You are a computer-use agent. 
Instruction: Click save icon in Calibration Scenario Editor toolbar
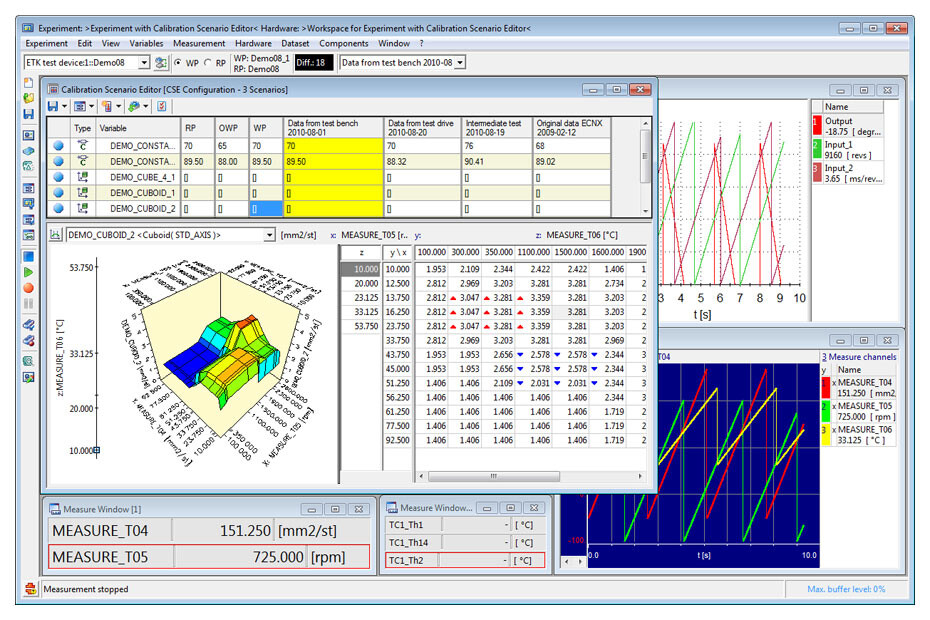pos(53,106)
